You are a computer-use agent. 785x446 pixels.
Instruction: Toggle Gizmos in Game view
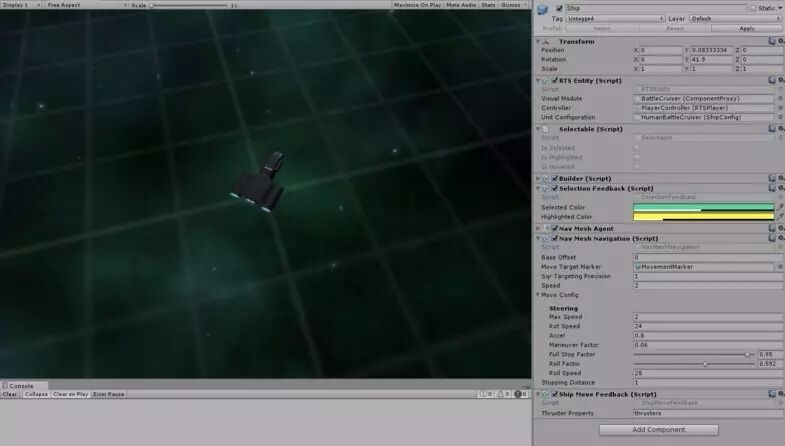513,5
